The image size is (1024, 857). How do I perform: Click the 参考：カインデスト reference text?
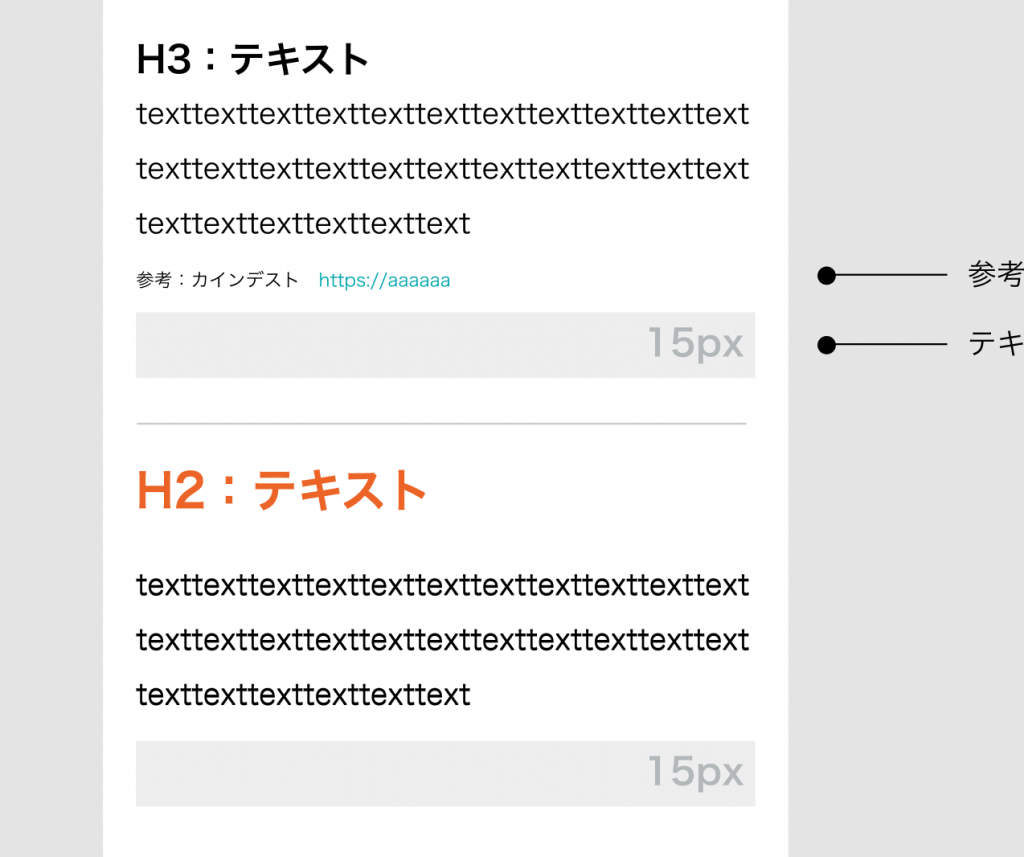pos(217,280)
